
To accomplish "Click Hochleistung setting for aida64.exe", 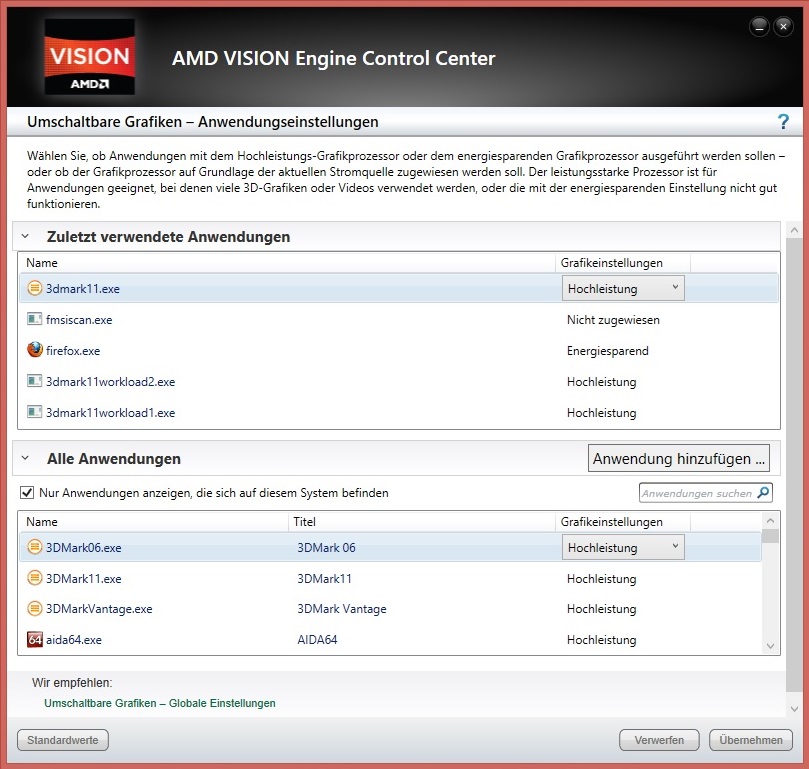I will point(602,640).
